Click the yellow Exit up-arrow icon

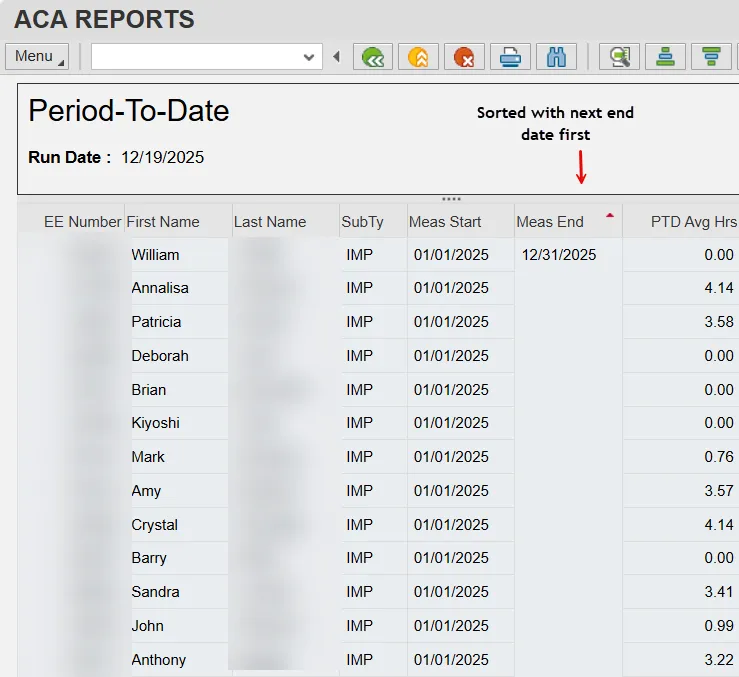[x=418, y=57]
